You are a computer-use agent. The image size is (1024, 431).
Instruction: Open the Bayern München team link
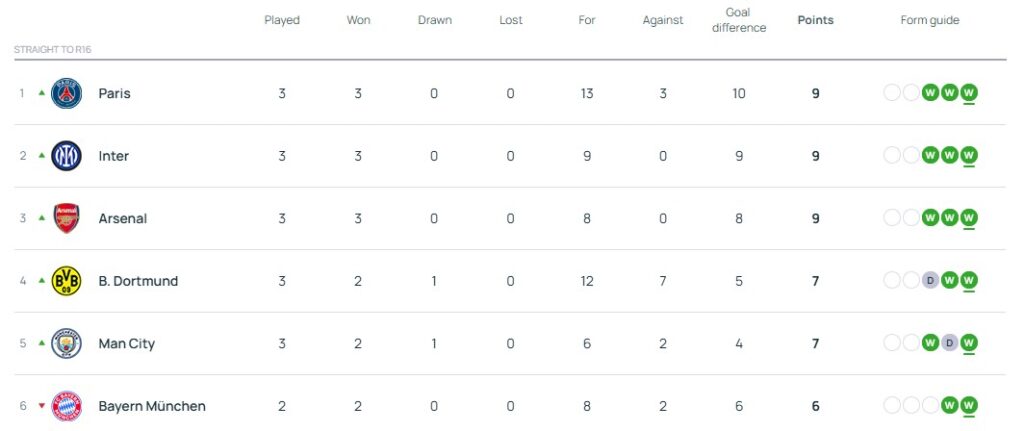pos(152,406)
